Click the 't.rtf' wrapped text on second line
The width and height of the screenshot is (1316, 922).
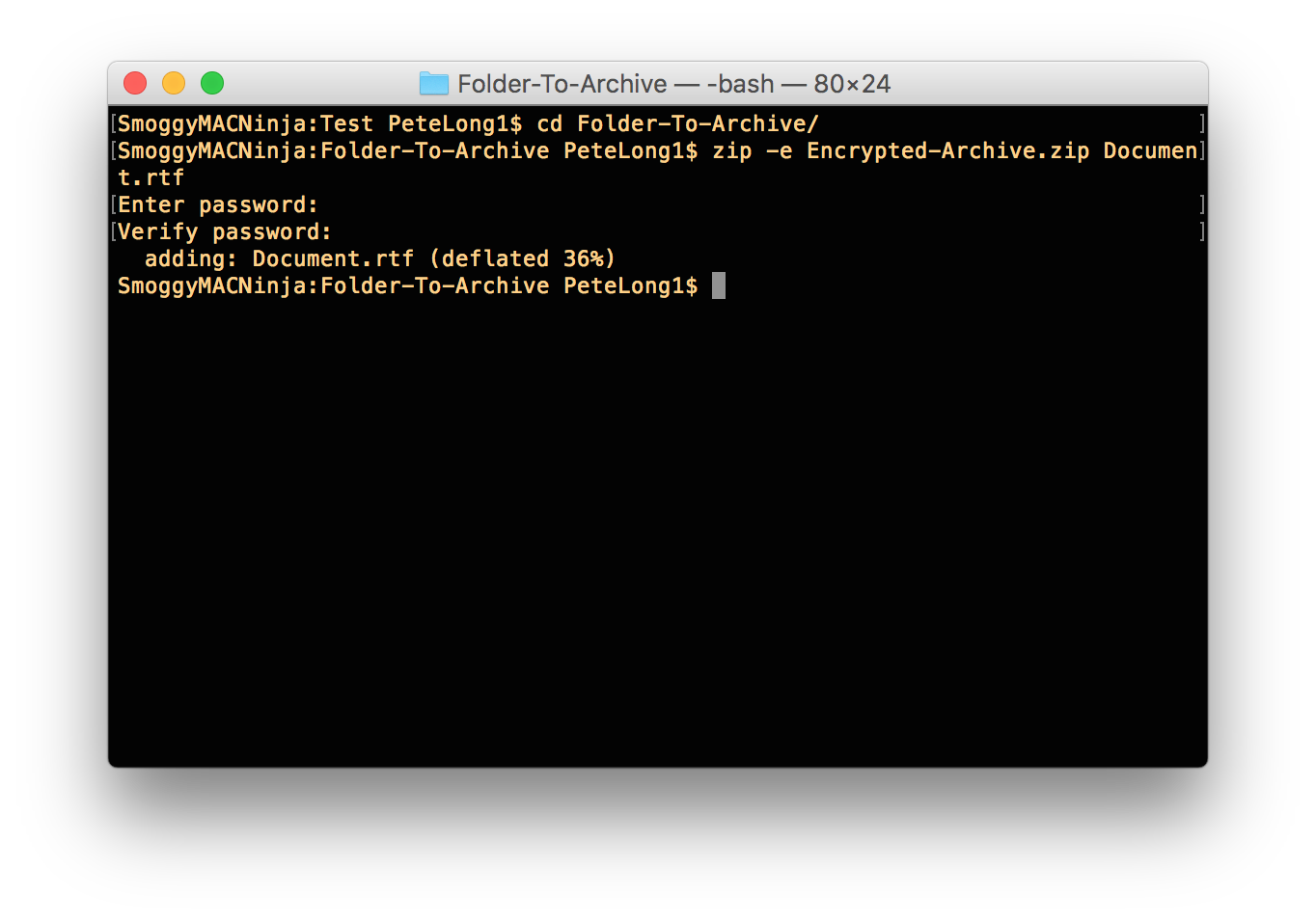coord(151,177)
